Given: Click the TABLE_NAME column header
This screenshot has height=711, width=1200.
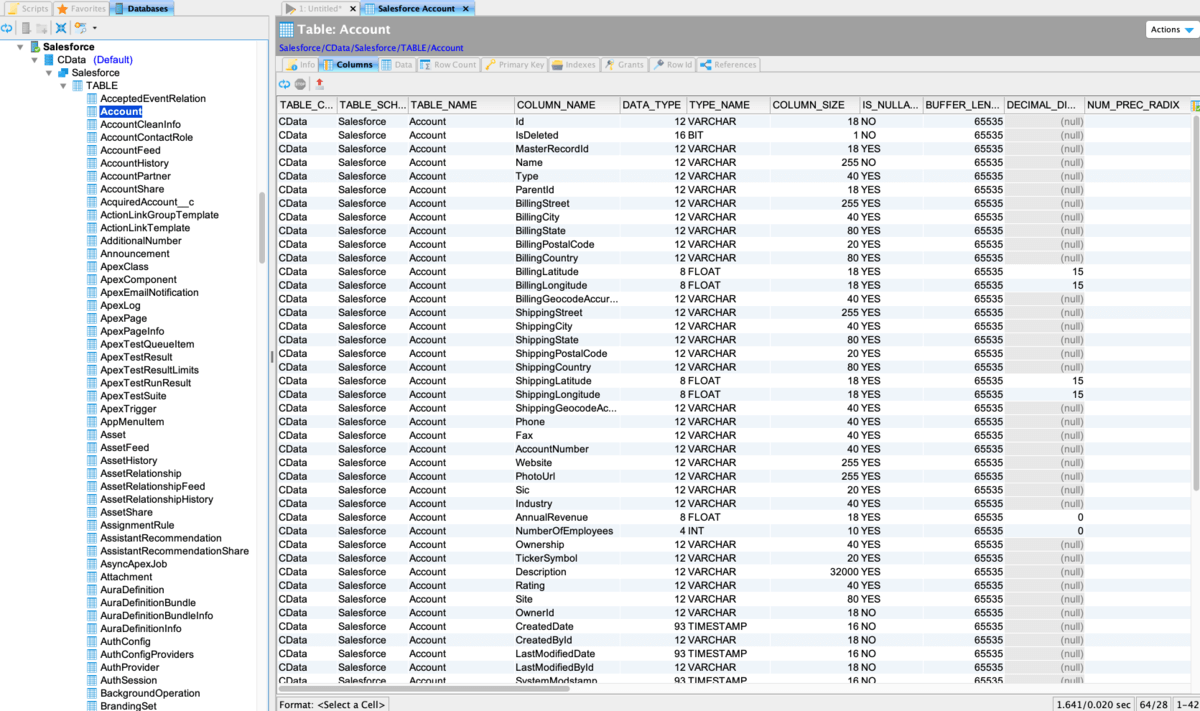Looking at the screenshot, I should point(460,105).
